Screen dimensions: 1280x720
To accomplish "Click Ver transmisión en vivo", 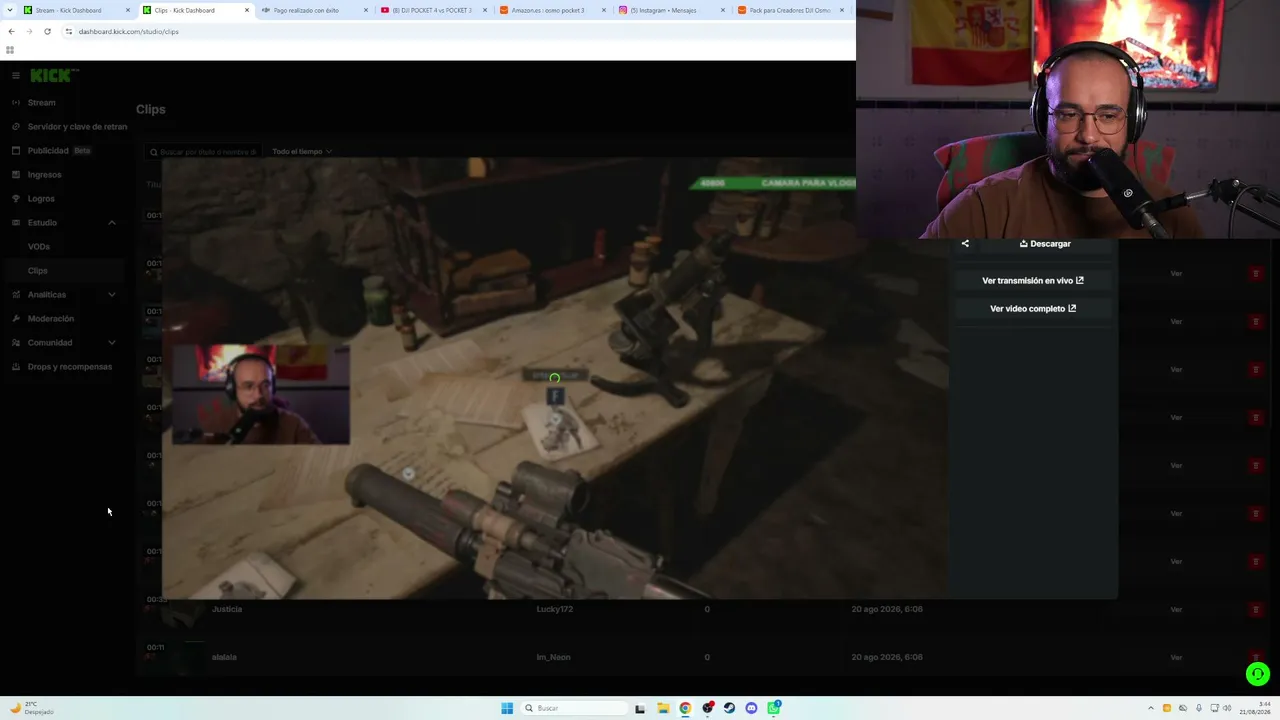I will [x=1033, y=281].
